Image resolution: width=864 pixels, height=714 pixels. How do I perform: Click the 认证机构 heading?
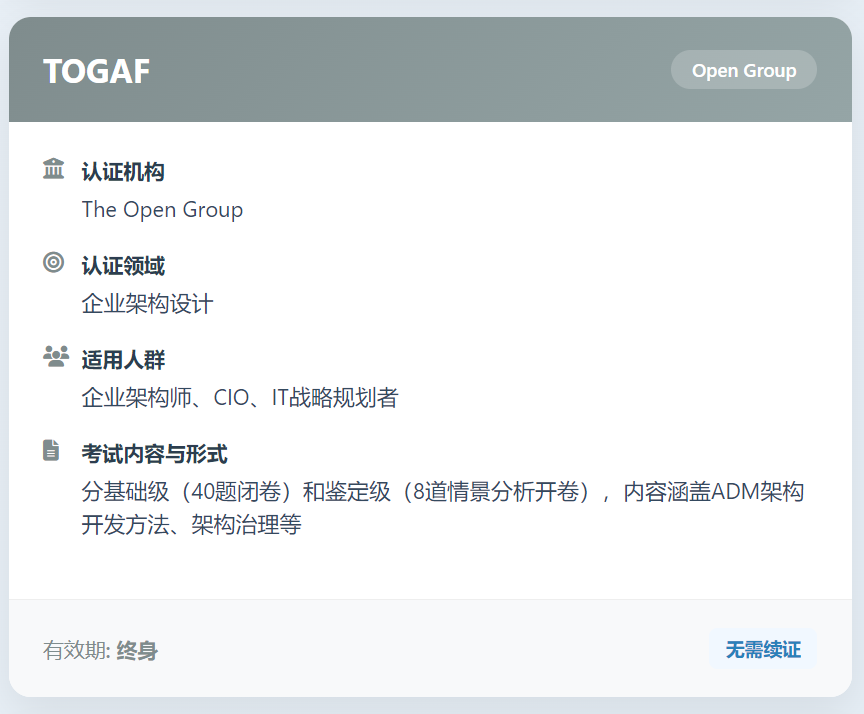123,172
